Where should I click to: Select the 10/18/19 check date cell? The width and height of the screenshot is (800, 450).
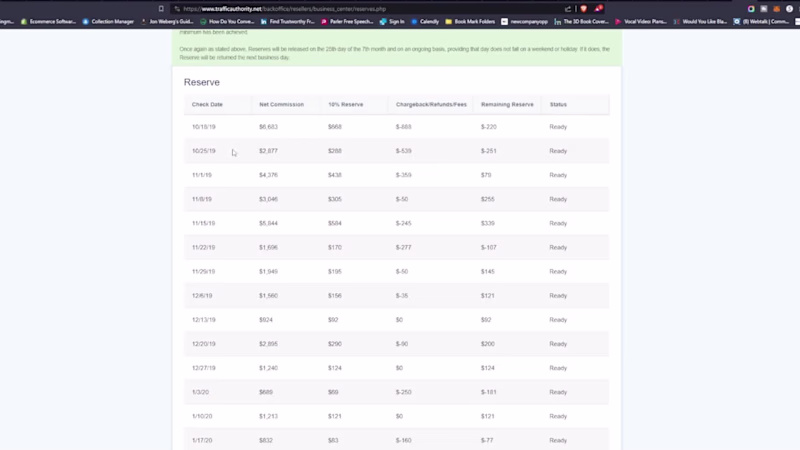(204, 127)
